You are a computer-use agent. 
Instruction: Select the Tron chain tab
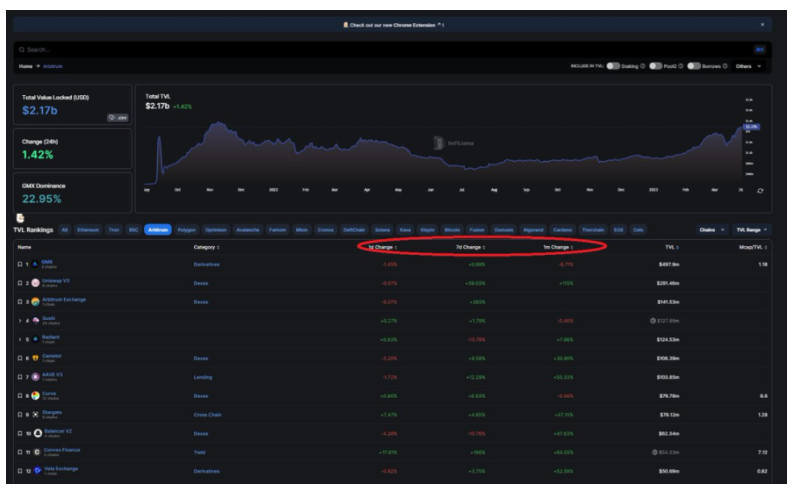pyautogui.click(x=114, y=230)
